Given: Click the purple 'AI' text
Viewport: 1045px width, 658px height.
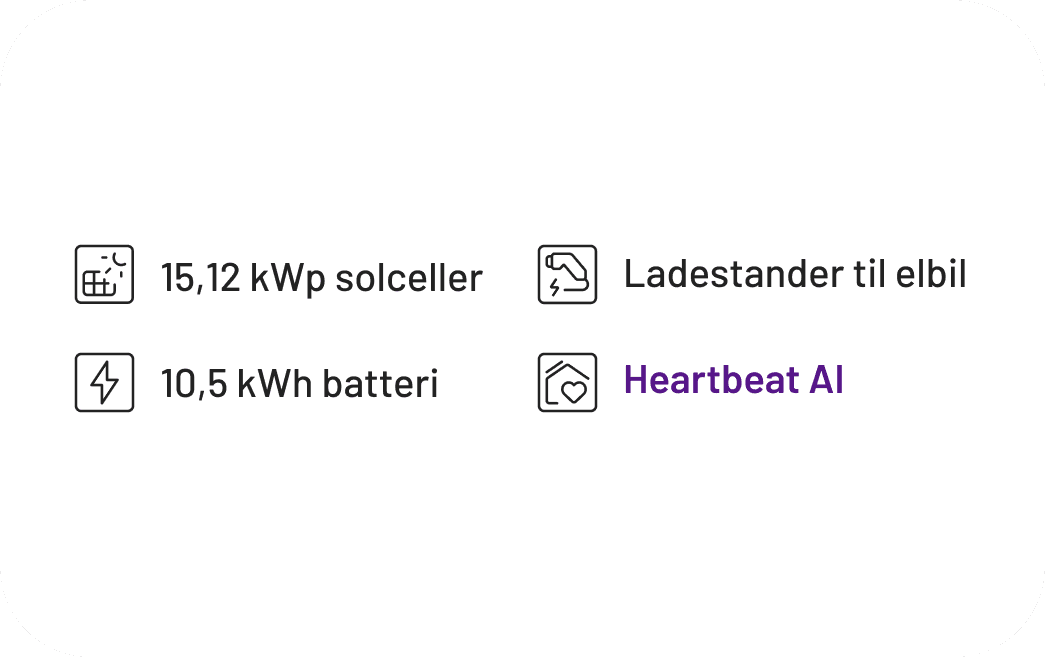Looking at the screenshot, I should click(x=827, y=381).
